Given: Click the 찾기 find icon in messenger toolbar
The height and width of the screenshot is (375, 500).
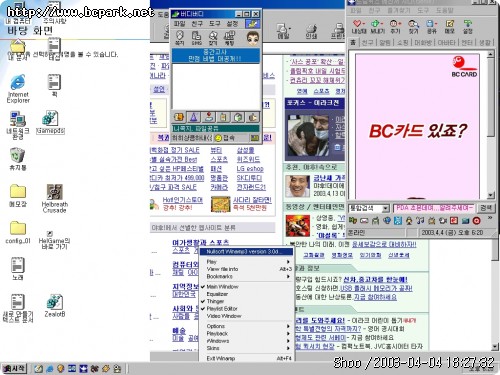Looking at the screenshot, I should (413, 26).
